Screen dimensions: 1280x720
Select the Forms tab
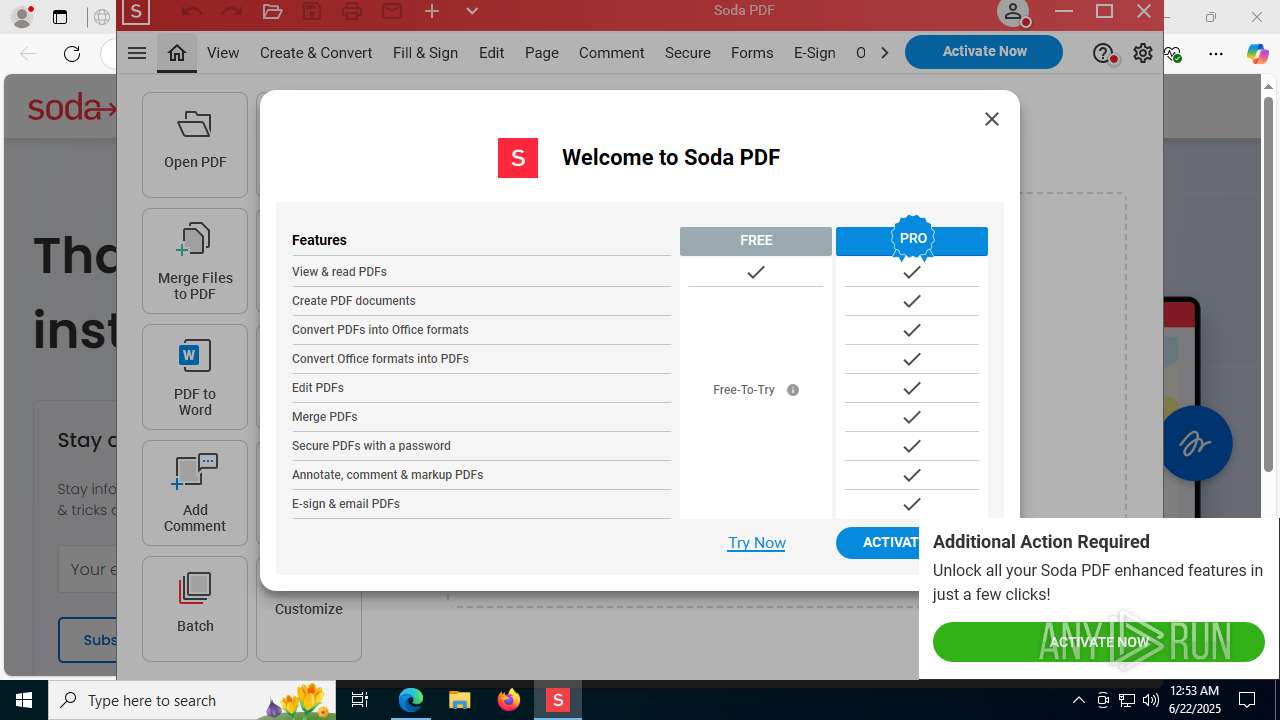click(x=752, y=53)
